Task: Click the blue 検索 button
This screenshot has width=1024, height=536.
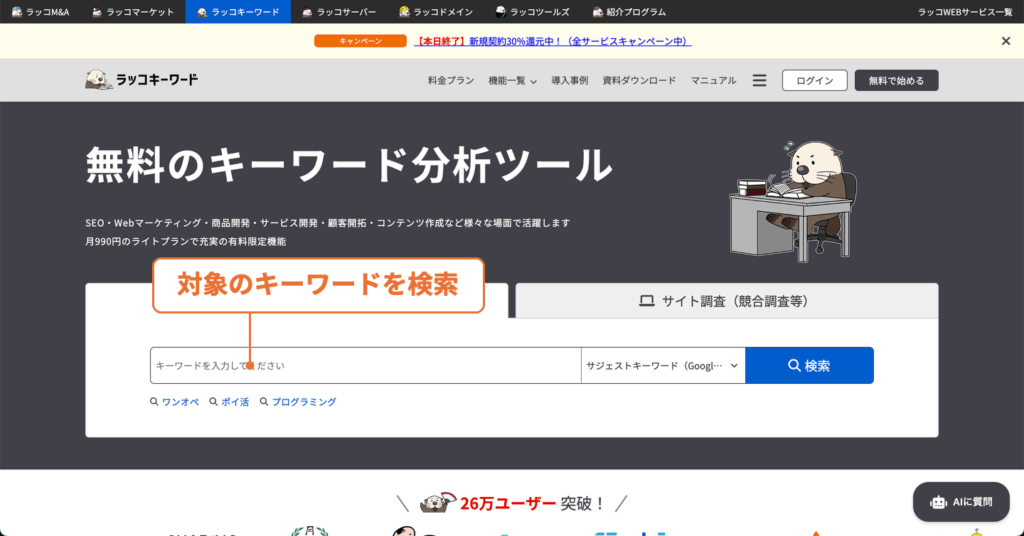Action: click(x=809, y=366)
